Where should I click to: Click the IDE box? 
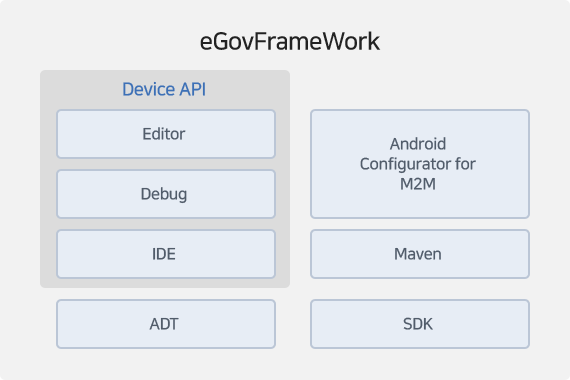(x=166, y=254)
